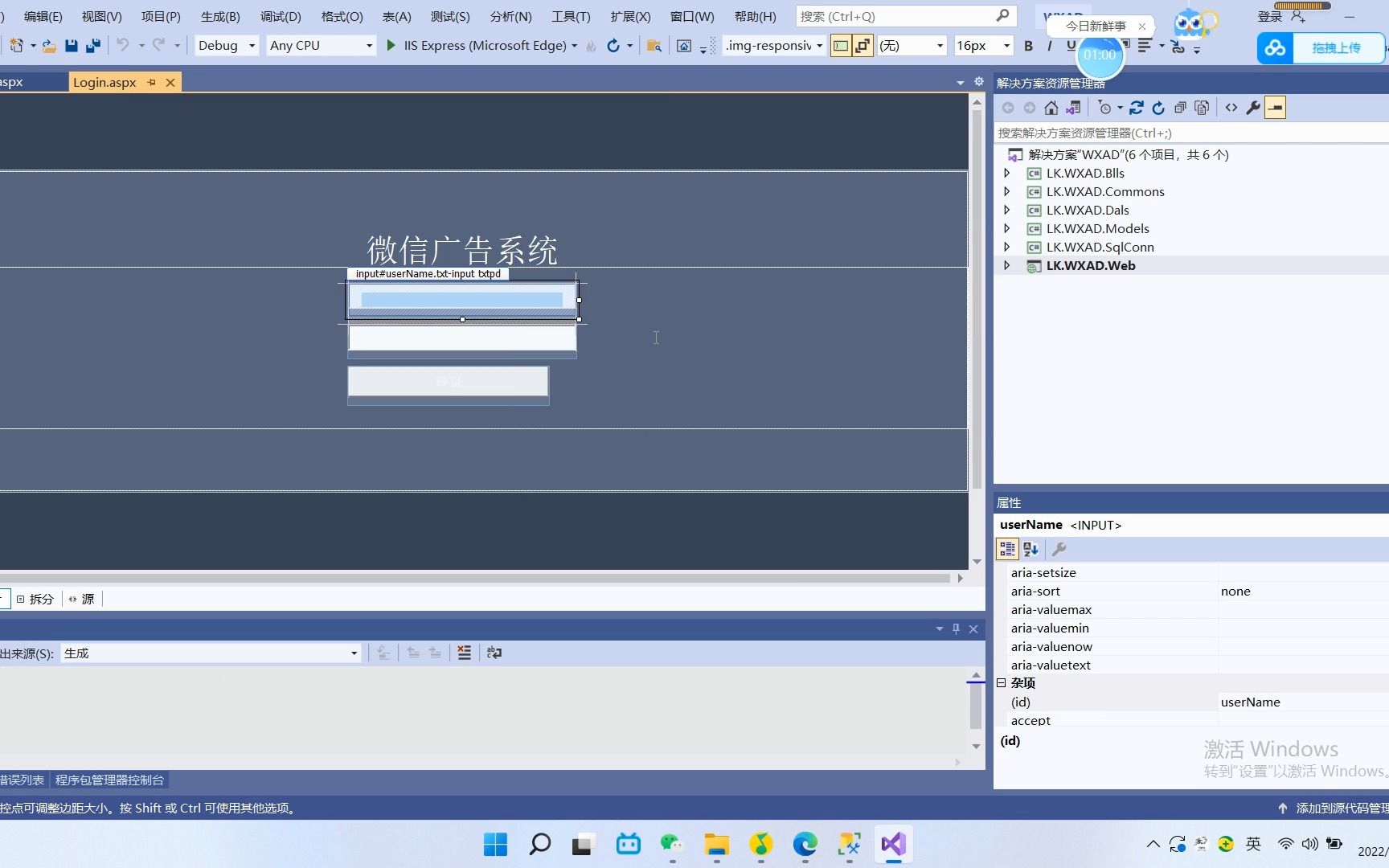
Task: Open the .img-responsive CSS class dropdown
Action: [x=774, y=45]
